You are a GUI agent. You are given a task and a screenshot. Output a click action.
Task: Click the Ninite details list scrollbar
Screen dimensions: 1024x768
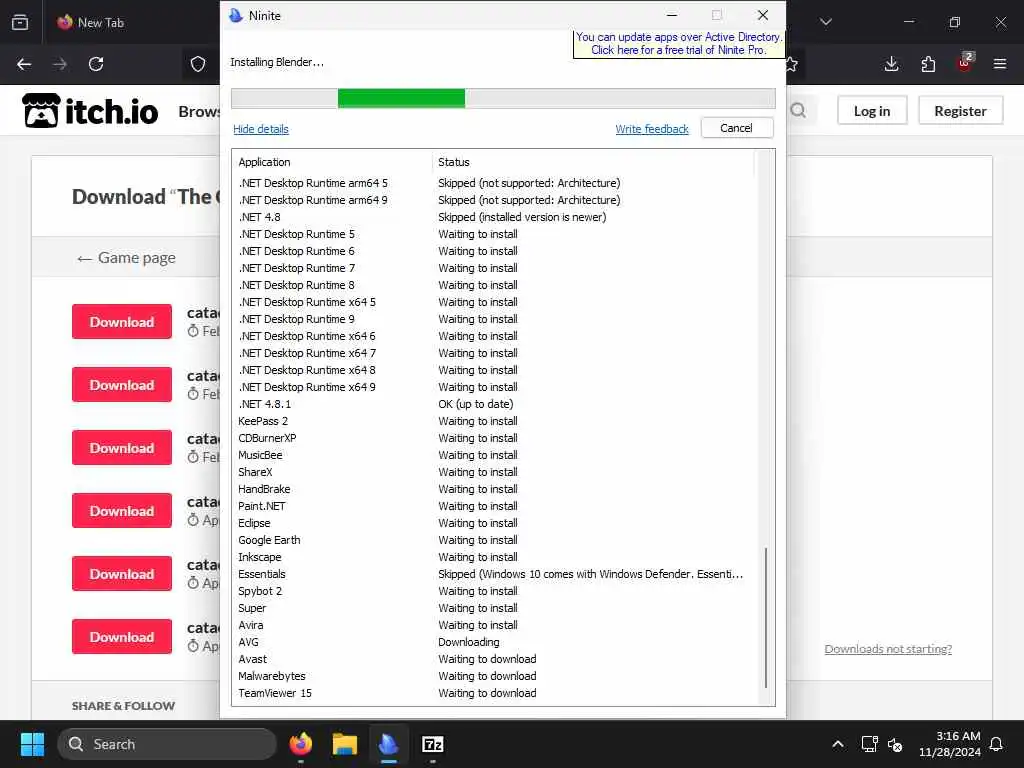[766, 617]
